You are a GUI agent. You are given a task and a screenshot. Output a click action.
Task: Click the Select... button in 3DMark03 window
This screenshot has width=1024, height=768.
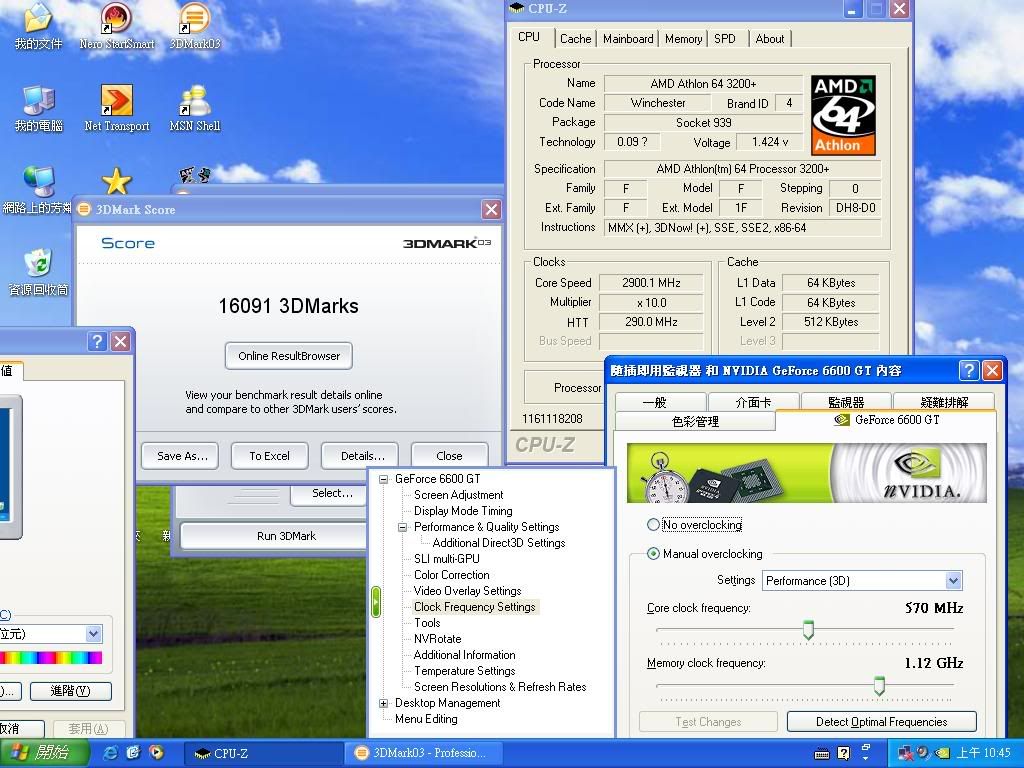click(330, 494)
